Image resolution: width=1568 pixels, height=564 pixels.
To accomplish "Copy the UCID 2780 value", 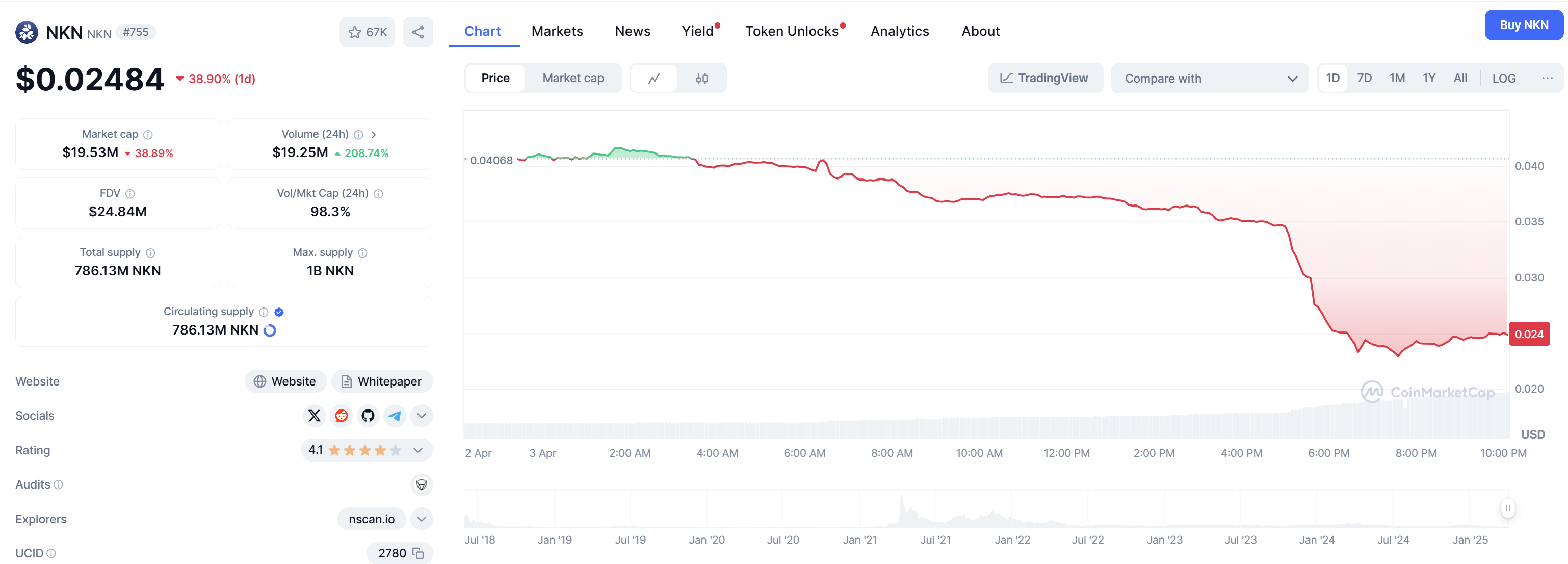I will click(x=418, y=553).
